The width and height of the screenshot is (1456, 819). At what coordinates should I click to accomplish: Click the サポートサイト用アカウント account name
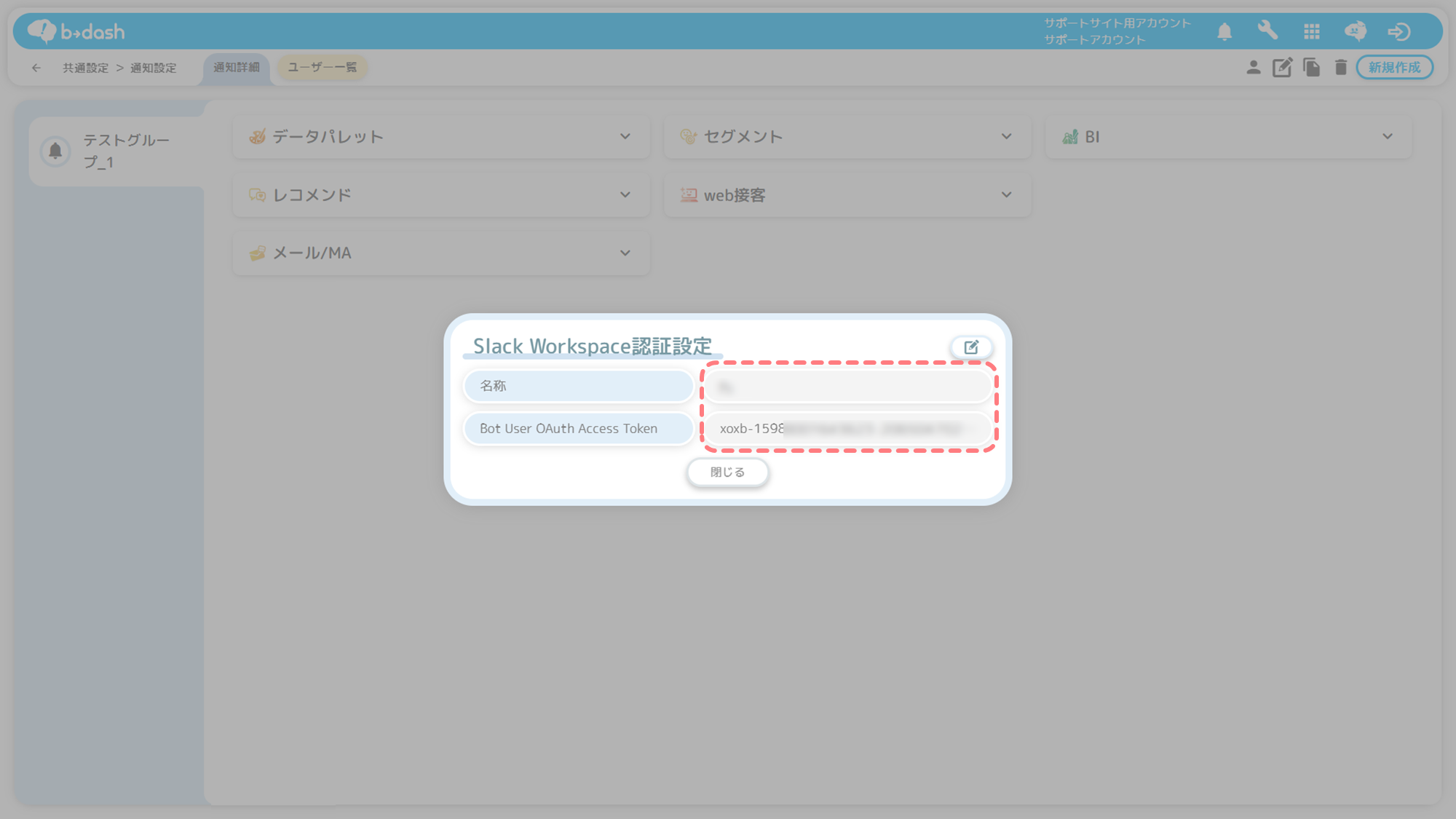point(1117,23)
